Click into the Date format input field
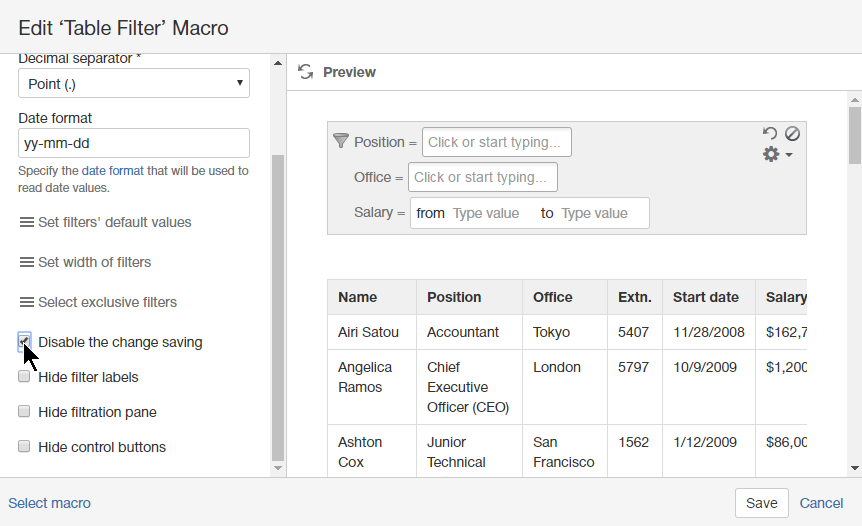This screenshot has width=862, height=526. 134,143
